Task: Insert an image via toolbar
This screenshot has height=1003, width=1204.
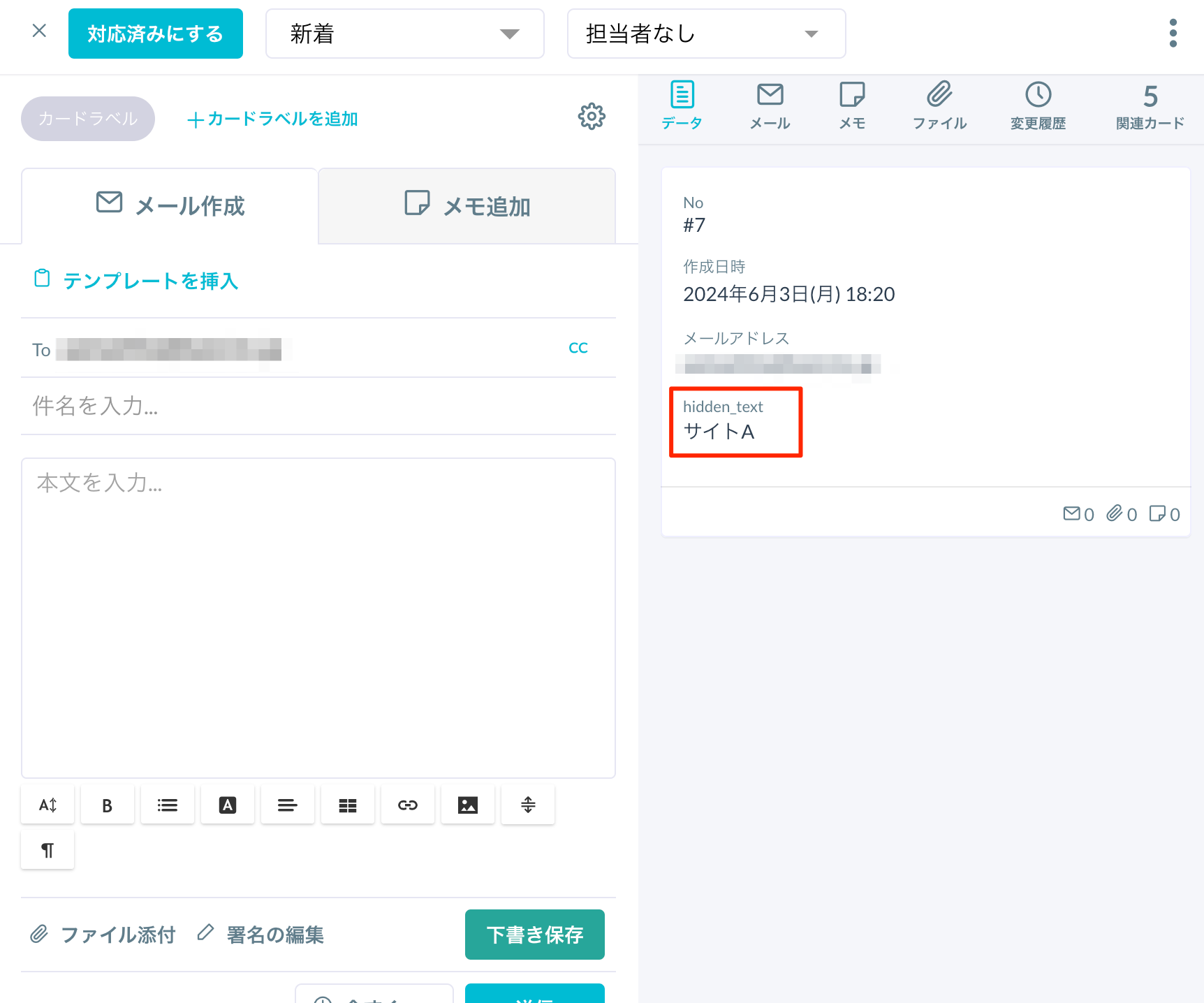Action: pyautogui.click(x=468, y=805)
